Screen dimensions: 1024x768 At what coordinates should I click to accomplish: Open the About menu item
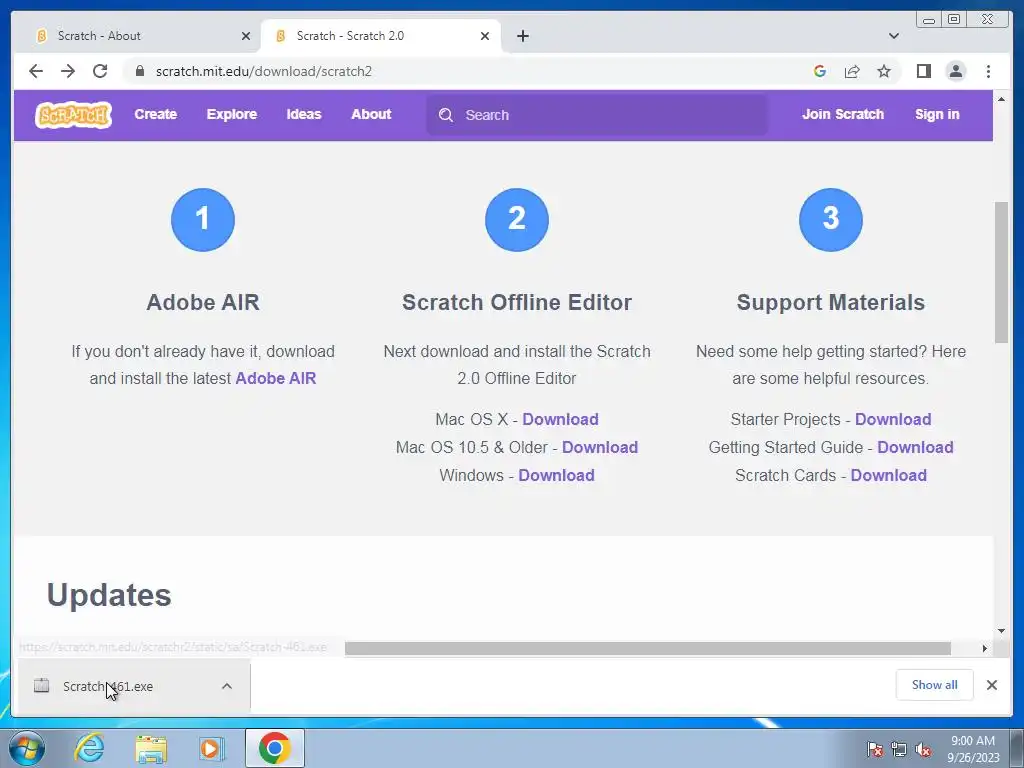click(x=371, y=114)
